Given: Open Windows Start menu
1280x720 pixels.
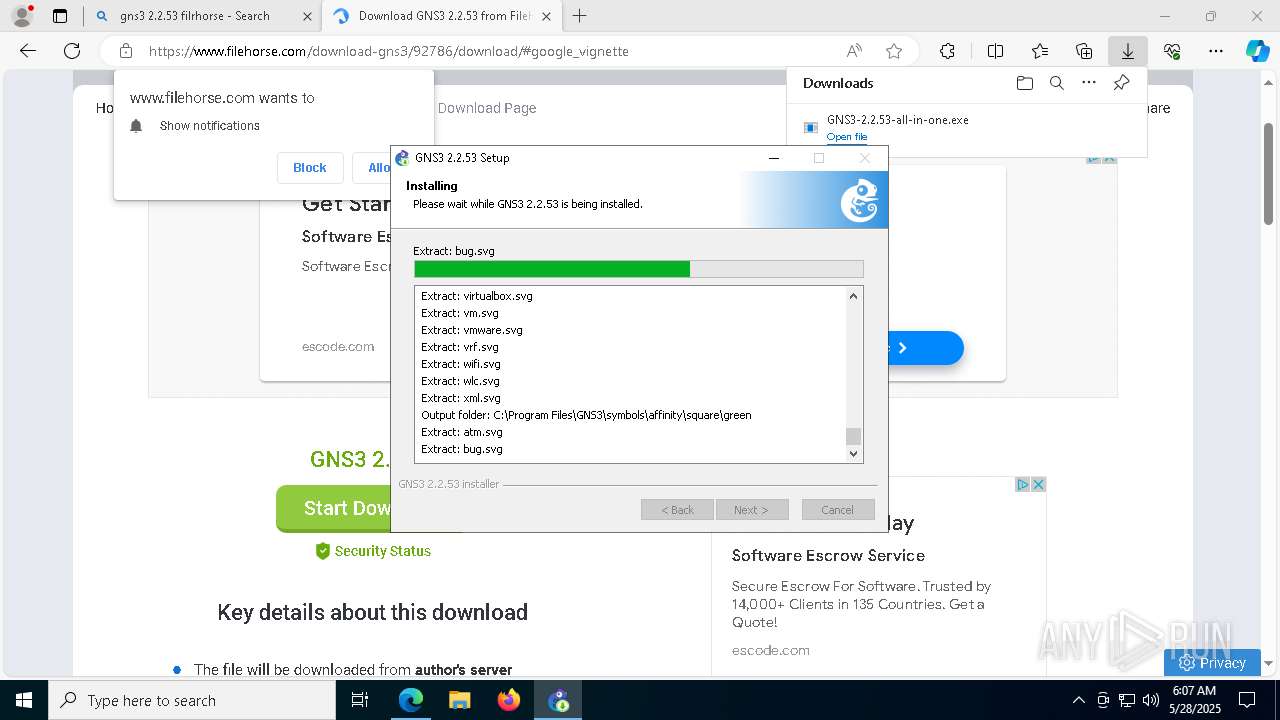Looking at the screenshot, I should 23,700.
